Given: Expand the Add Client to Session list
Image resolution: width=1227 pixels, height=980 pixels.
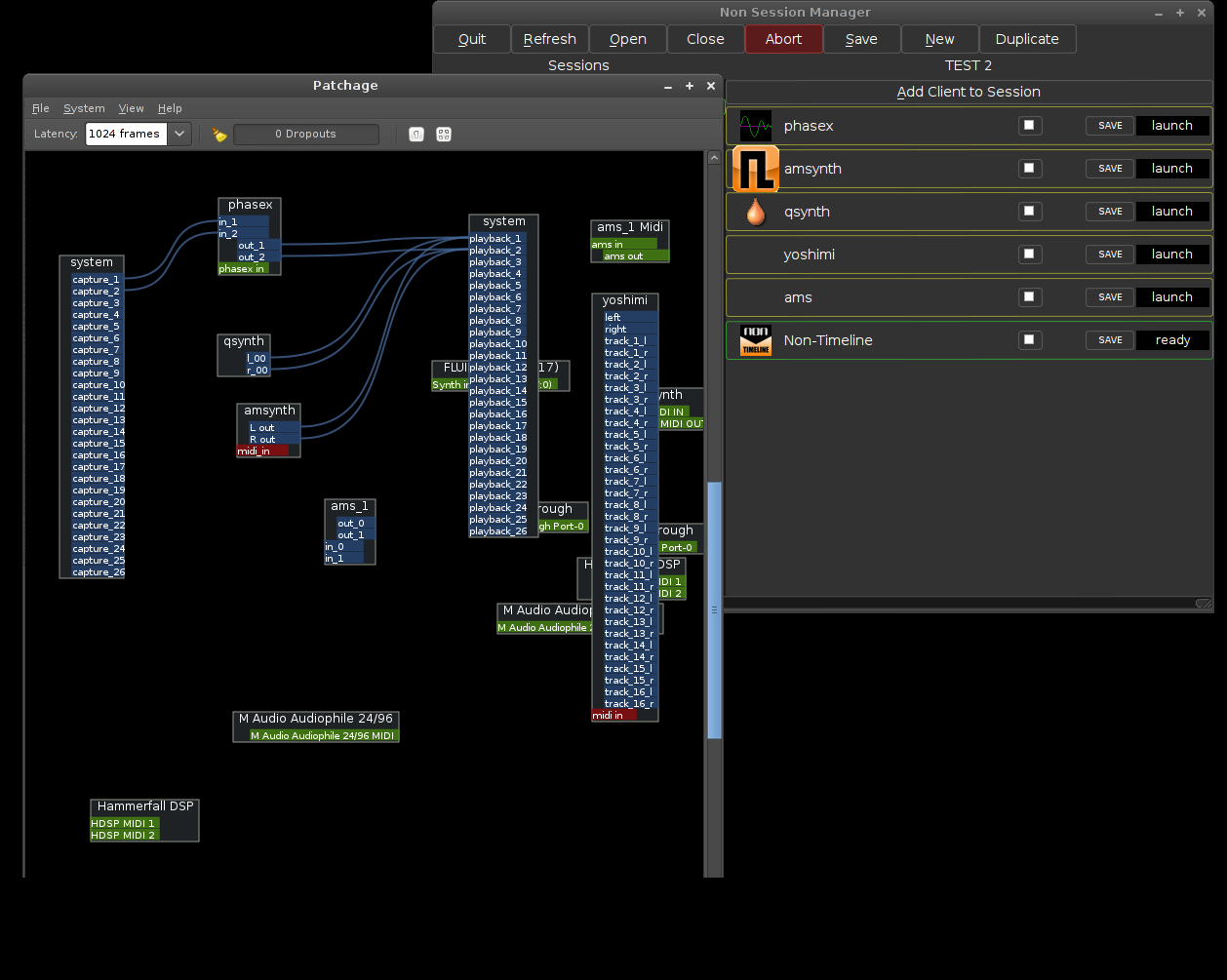Looking at the screenshot, I should pos(969,92).
